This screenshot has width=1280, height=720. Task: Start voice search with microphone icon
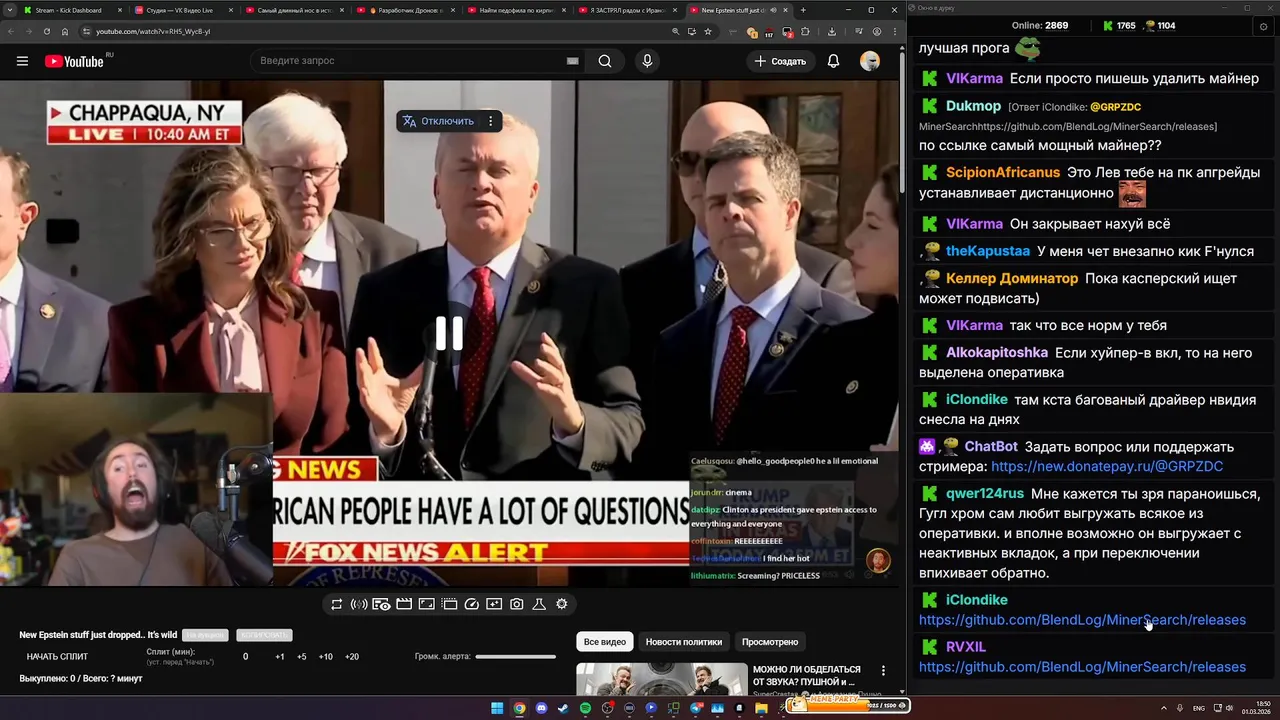647,61
